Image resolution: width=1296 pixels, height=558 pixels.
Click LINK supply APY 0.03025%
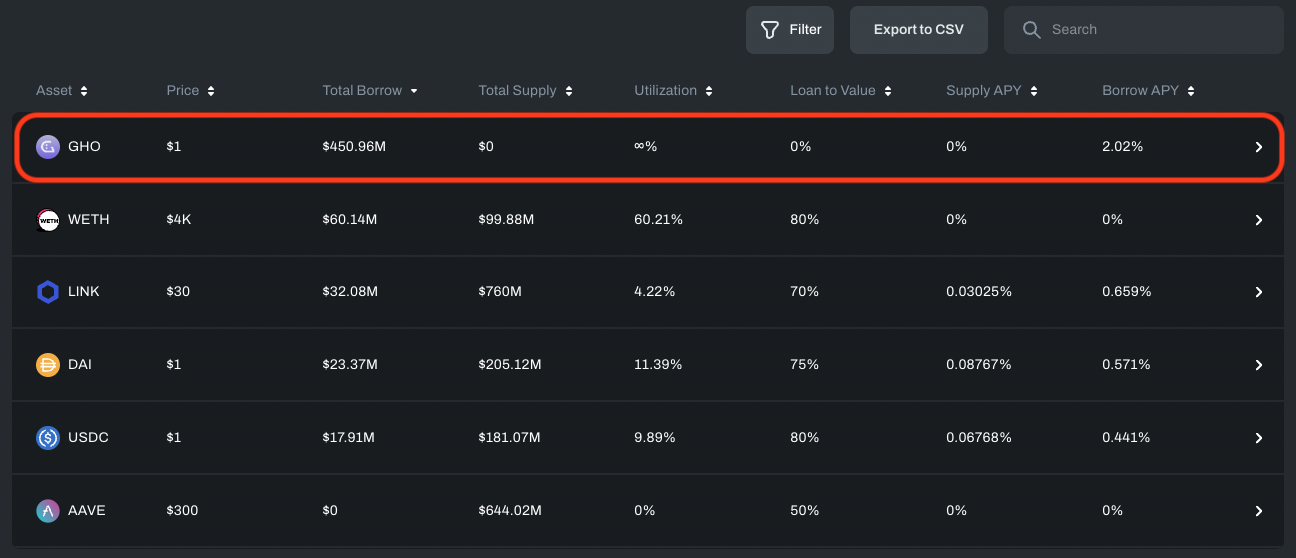pyautogui.click(x=979, y=292)
